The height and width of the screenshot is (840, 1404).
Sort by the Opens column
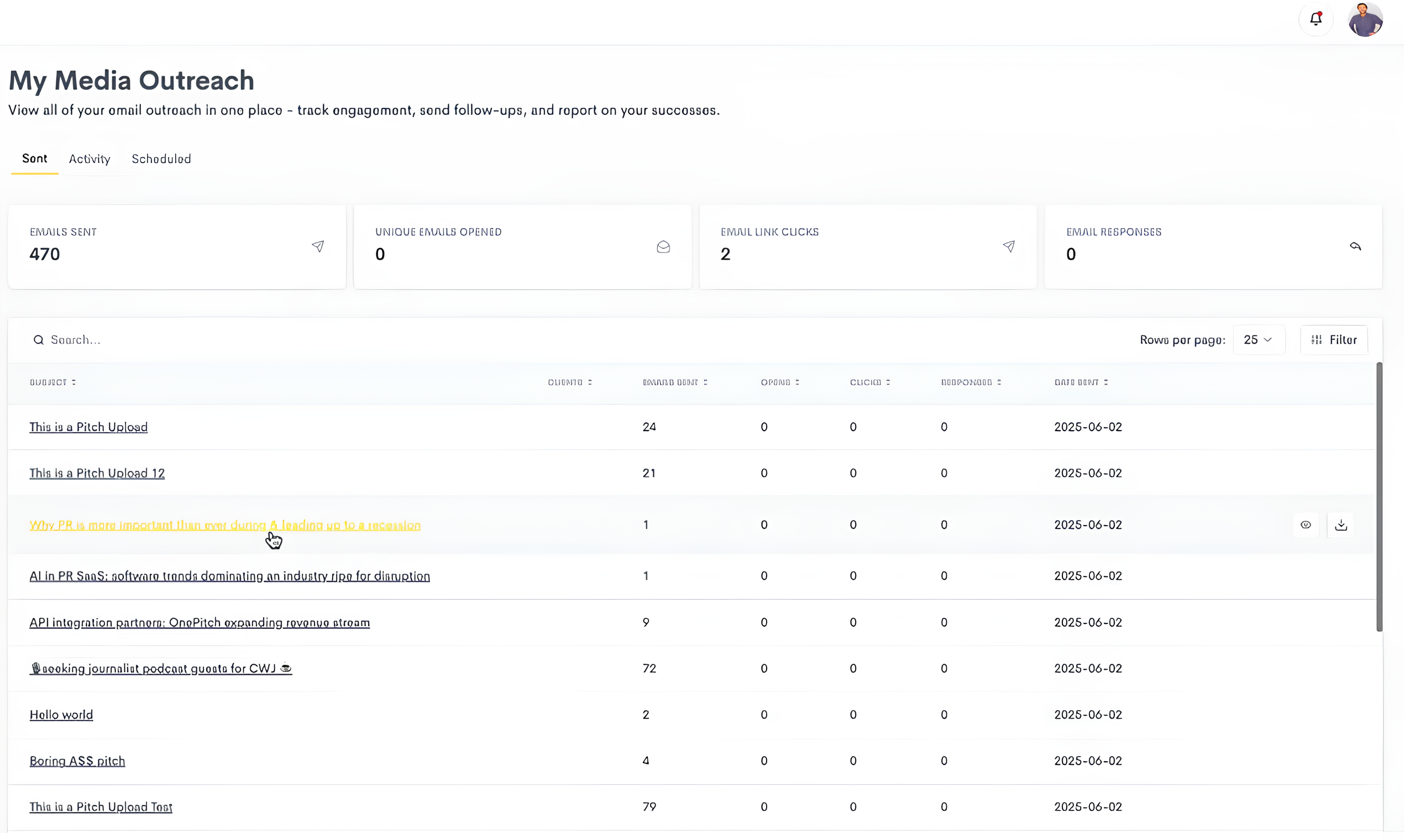[x=779, y=382]
